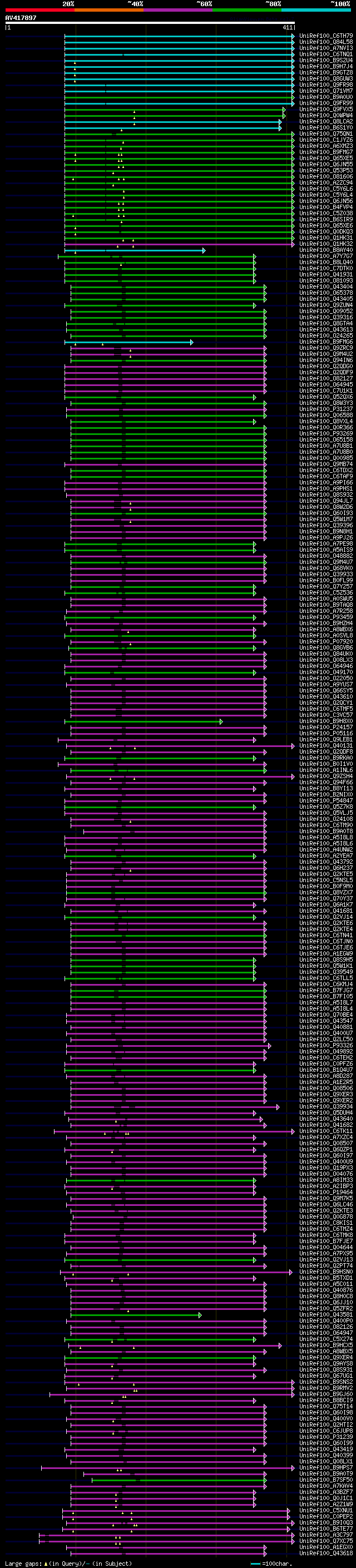Select label UniRef100_Q53P53

tap(325, 170)
